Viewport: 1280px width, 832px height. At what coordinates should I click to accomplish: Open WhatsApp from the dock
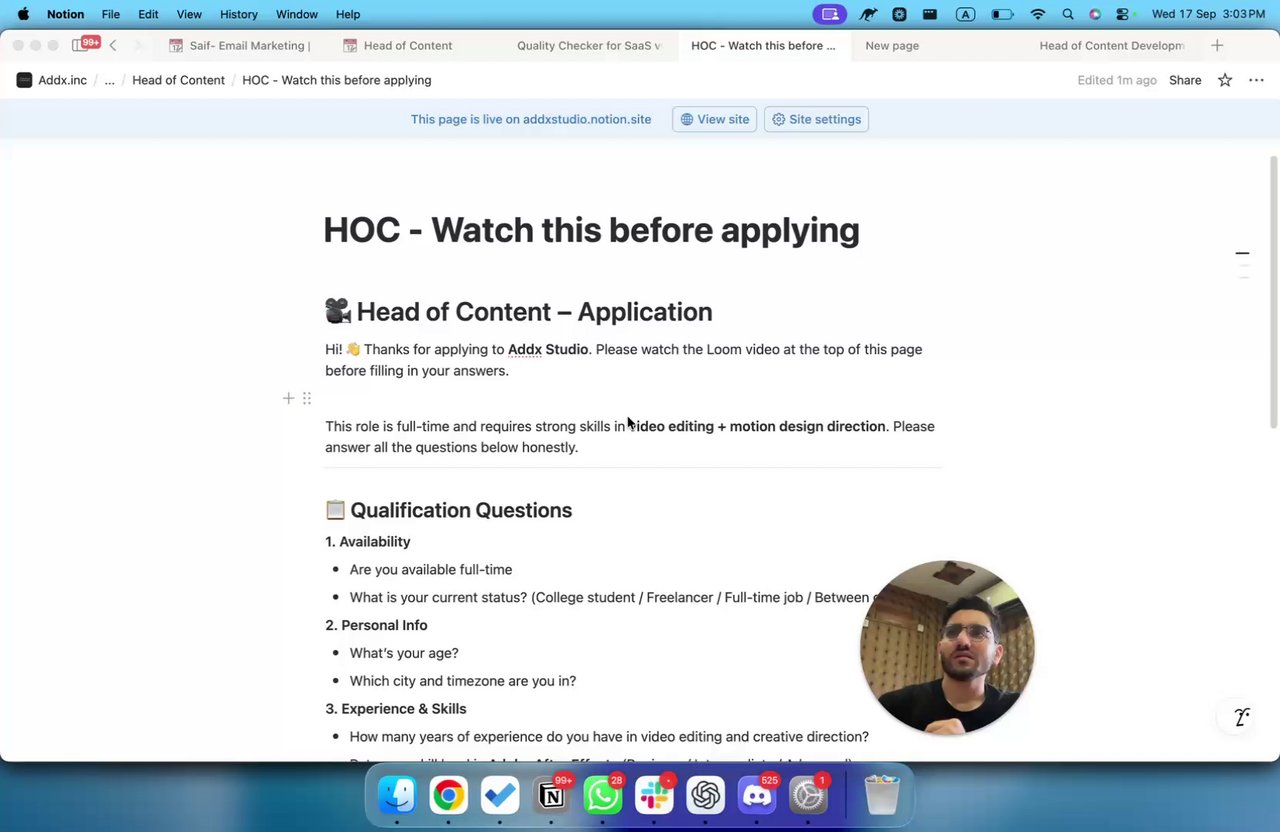click(603, 795)
